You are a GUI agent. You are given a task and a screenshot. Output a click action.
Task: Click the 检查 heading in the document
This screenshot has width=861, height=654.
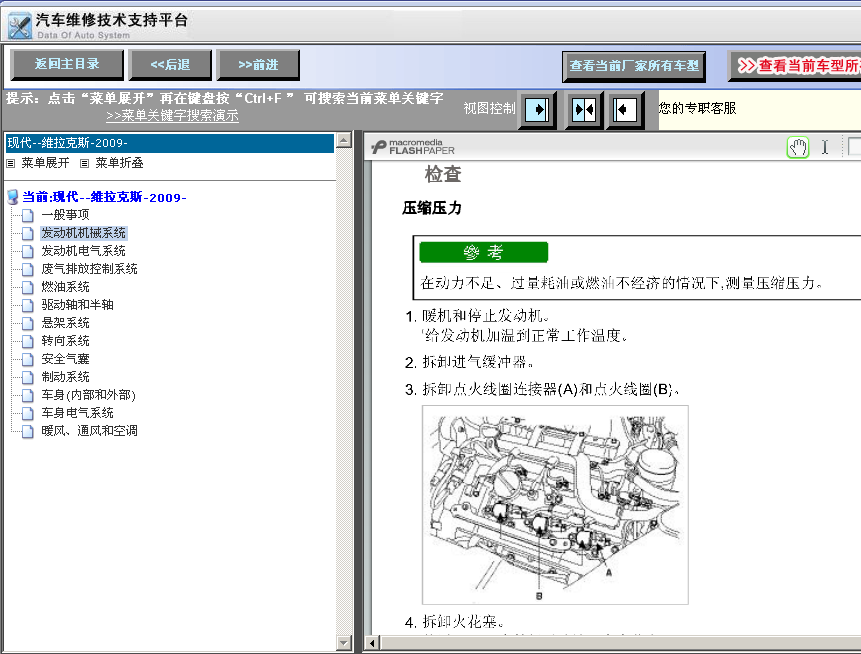(443, 174)
